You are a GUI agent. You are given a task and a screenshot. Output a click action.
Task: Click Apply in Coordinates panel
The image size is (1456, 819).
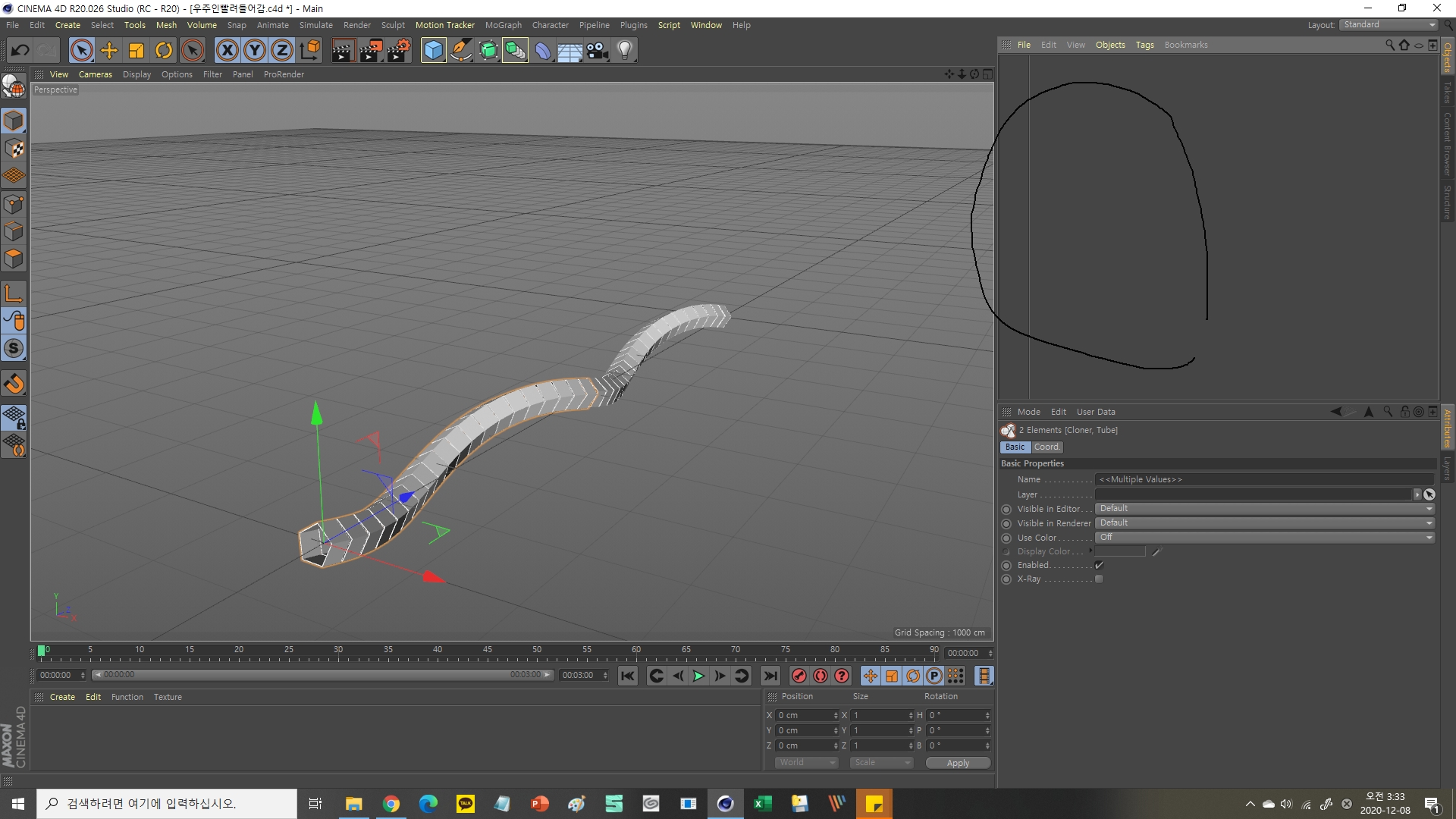pyautogui.click(x=958, y=763)
